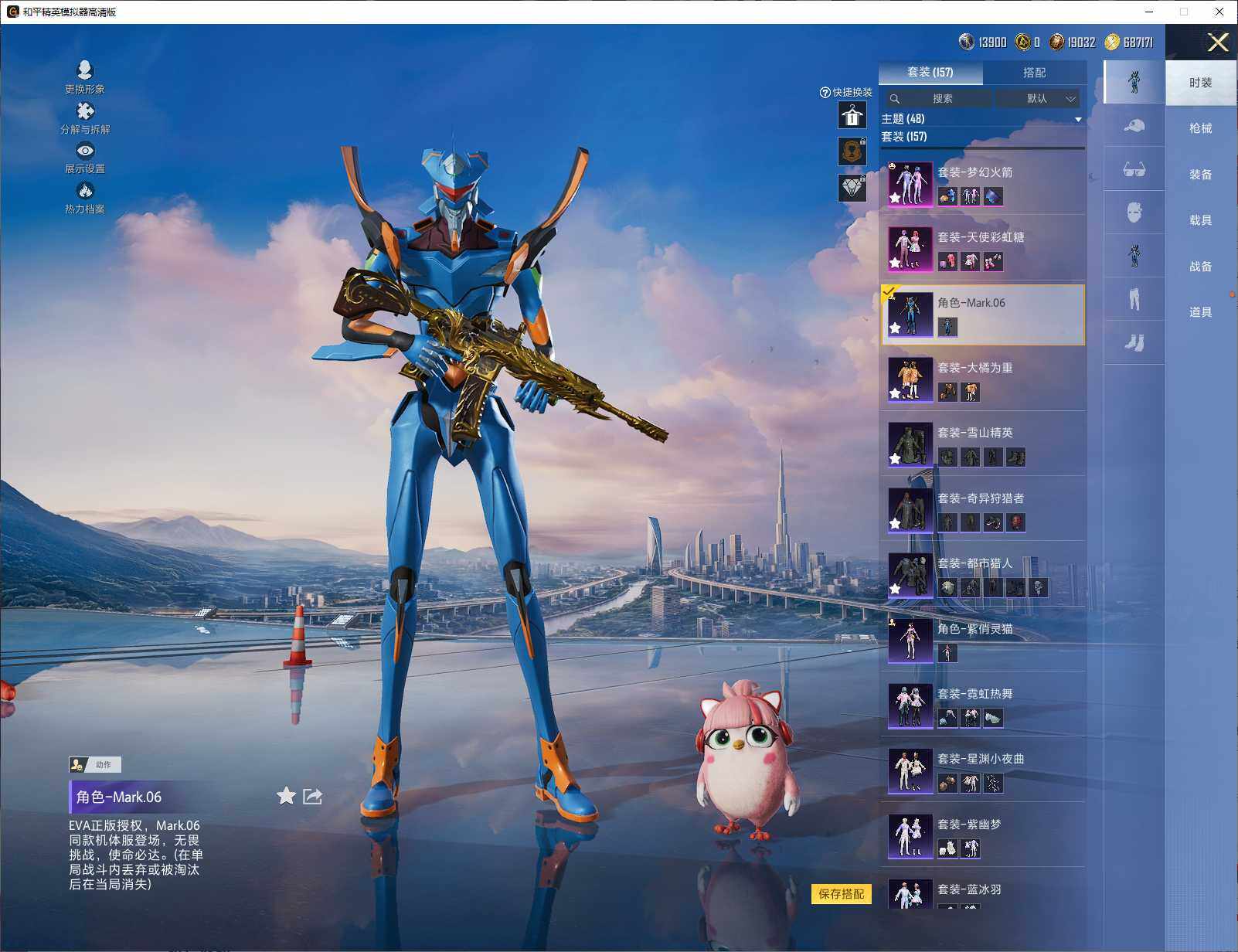The width and height of the screenshot is (1238, 952).
Task: Switch to 套装 (157) tab
Action: click(930, 73)
